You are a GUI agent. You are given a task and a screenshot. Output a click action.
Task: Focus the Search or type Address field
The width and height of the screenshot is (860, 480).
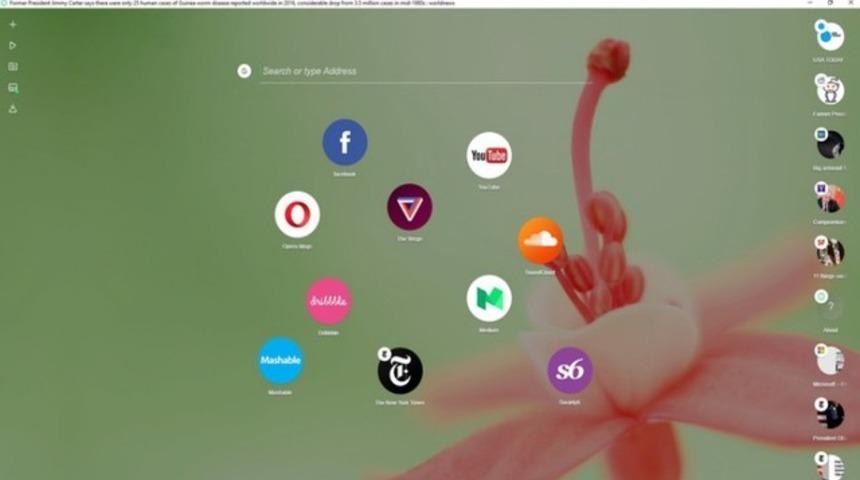[426, 71]
